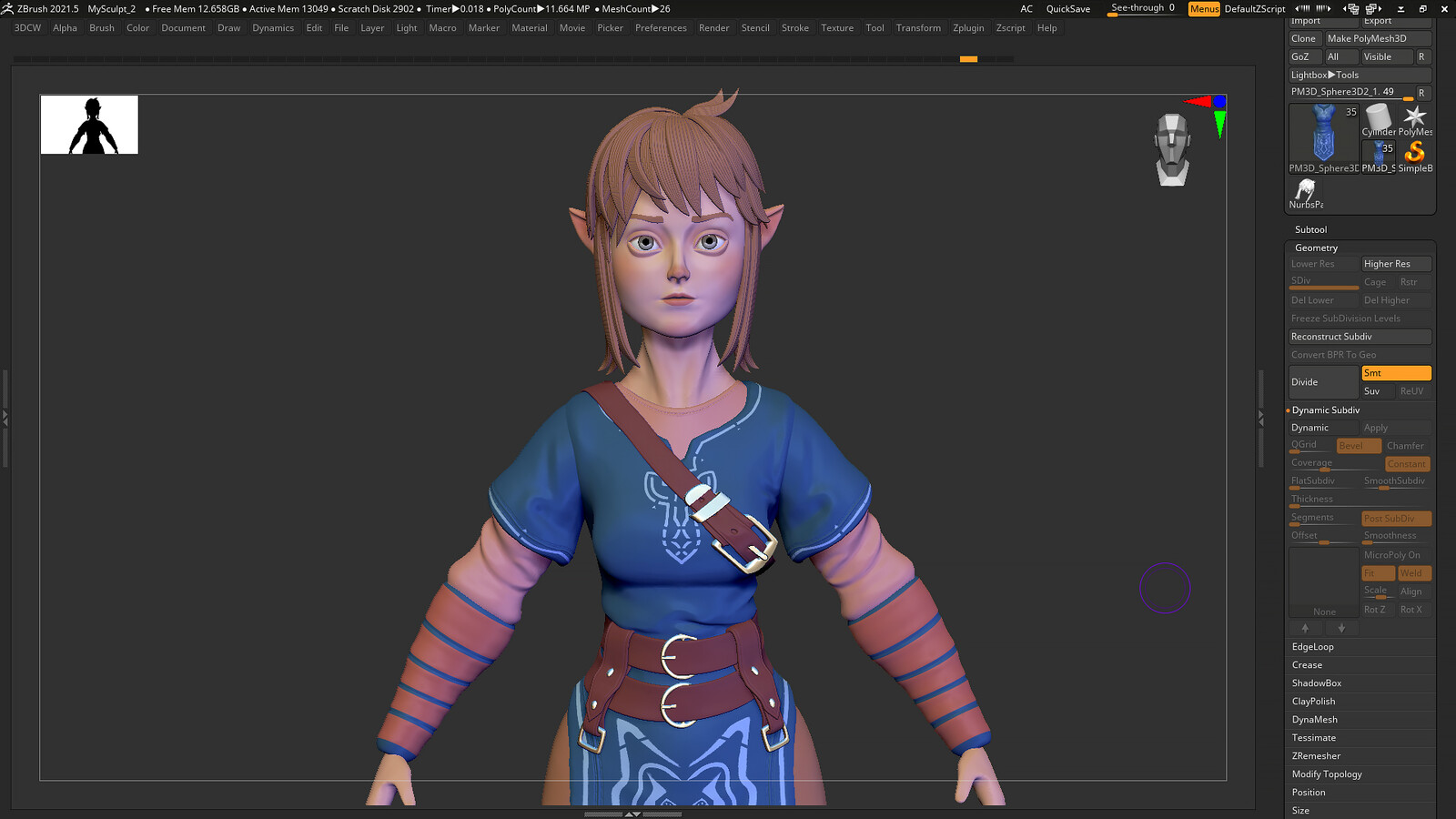Click the hide-to-tray down arrow icon
Image resolution: width=1456 pixels, height=819 pixels.
click(1400, 9)
